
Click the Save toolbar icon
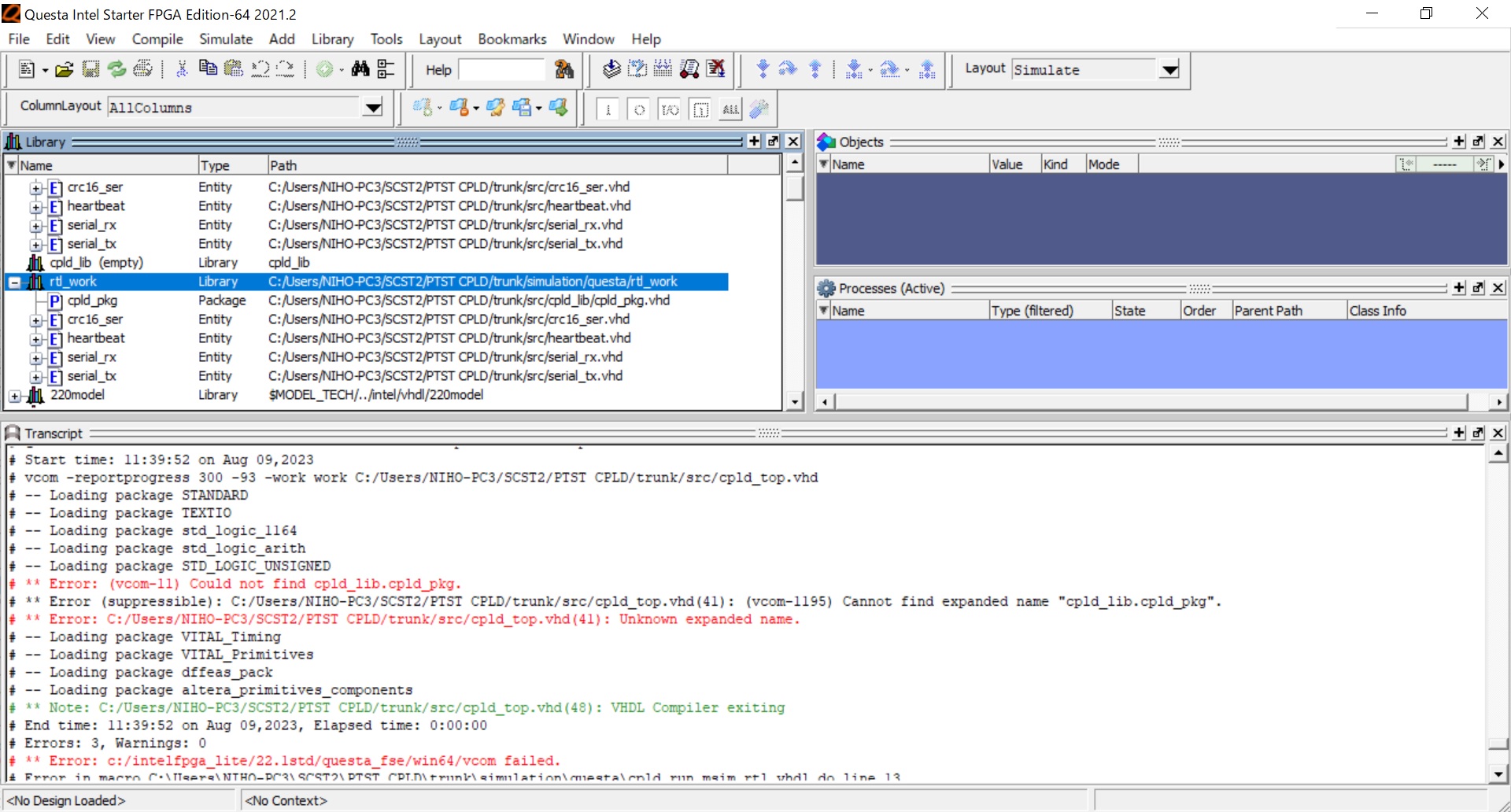tap(91, 69)
